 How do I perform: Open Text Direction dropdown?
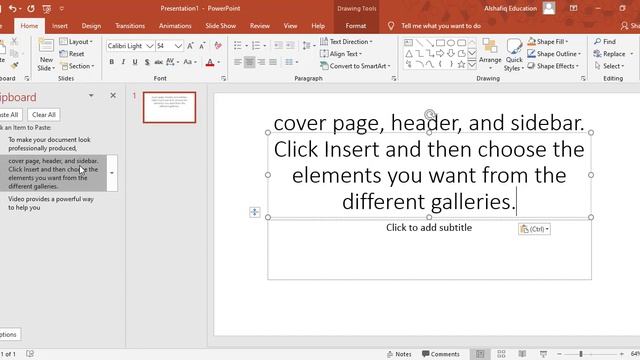(x=346, y=42)
